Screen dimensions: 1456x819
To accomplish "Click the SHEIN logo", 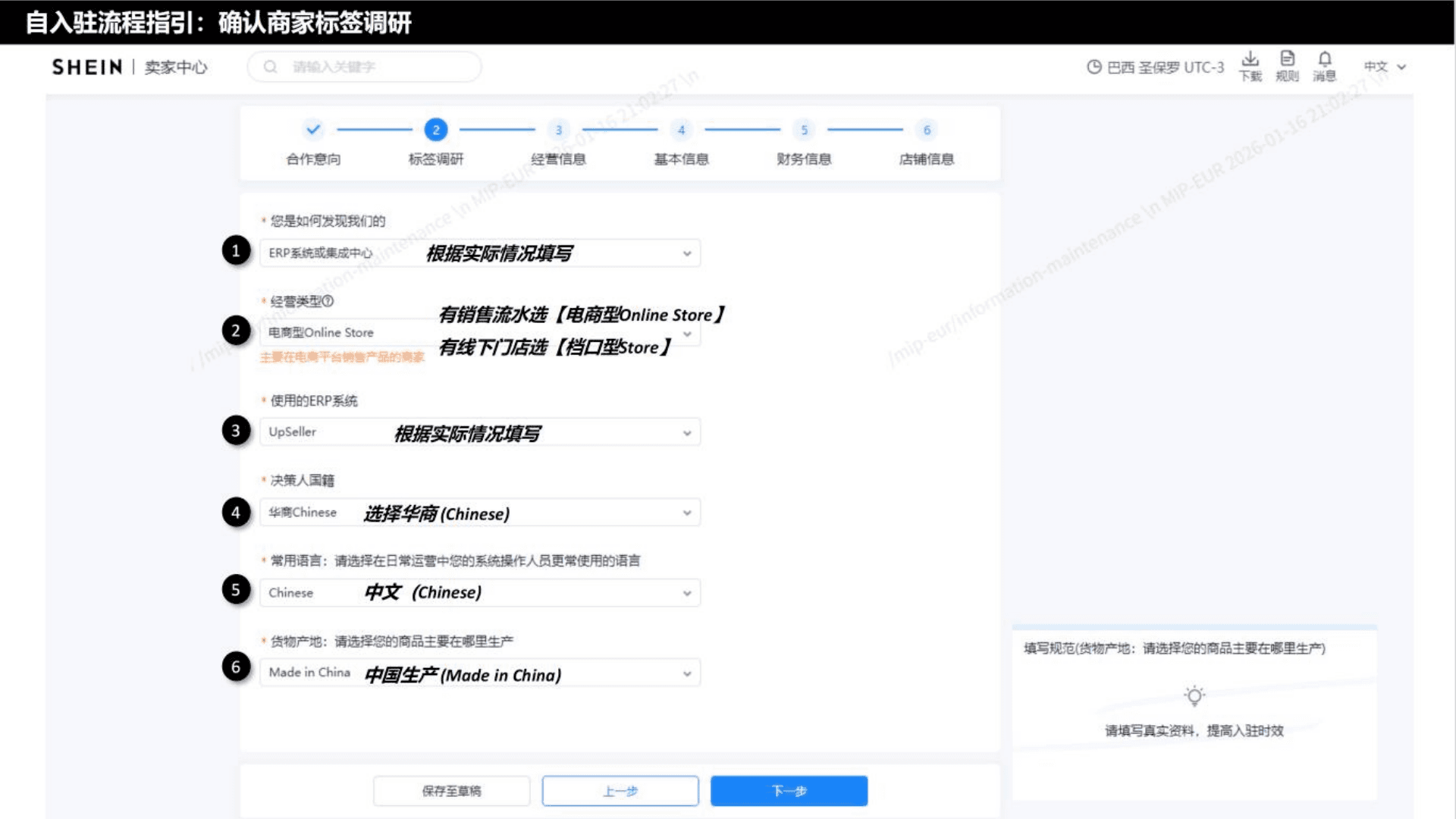I will (87, 67).
